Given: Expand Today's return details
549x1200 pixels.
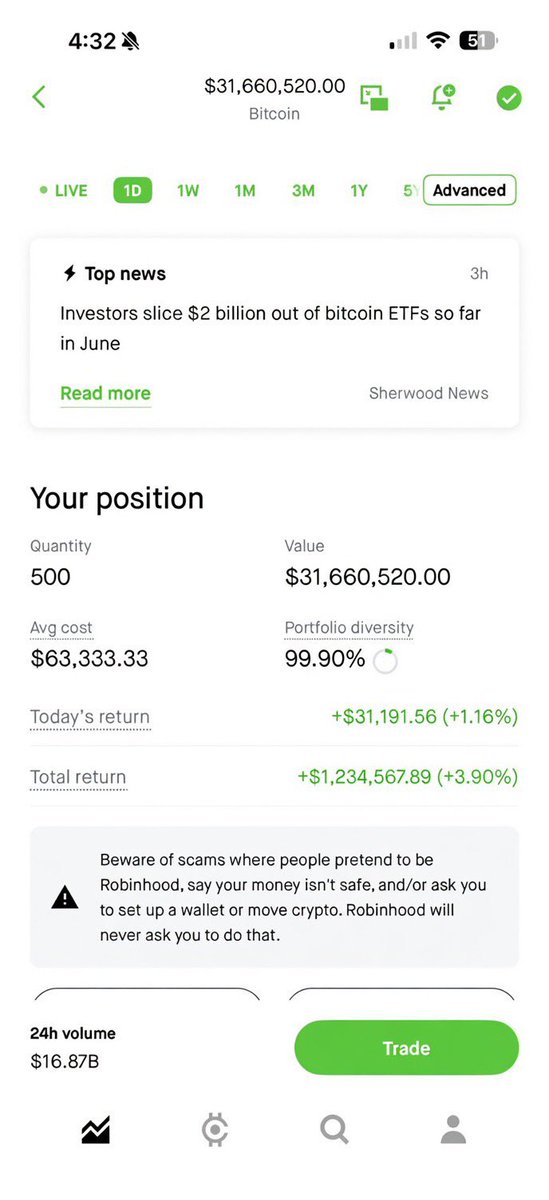Looking at the screenshot, I should coord(90,717).
